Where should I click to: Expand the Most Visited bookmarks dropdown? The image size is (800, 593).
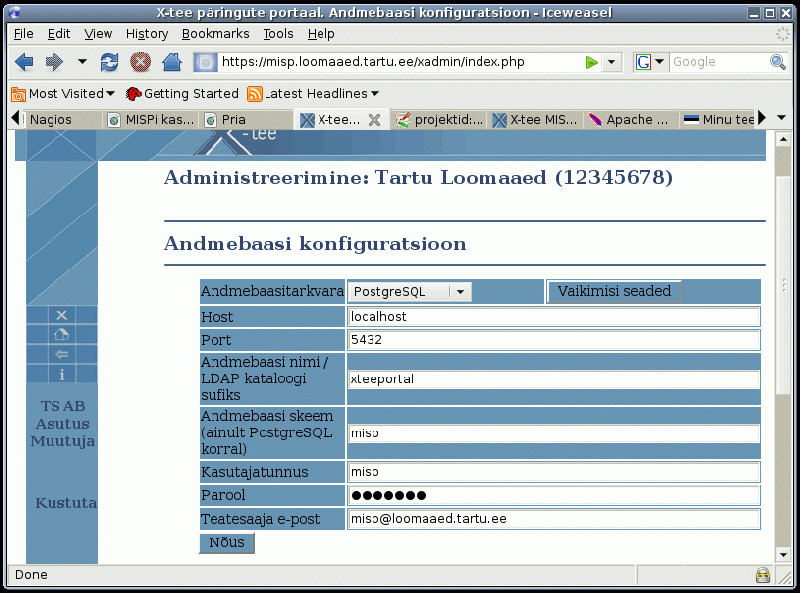[x=63, y=93]
